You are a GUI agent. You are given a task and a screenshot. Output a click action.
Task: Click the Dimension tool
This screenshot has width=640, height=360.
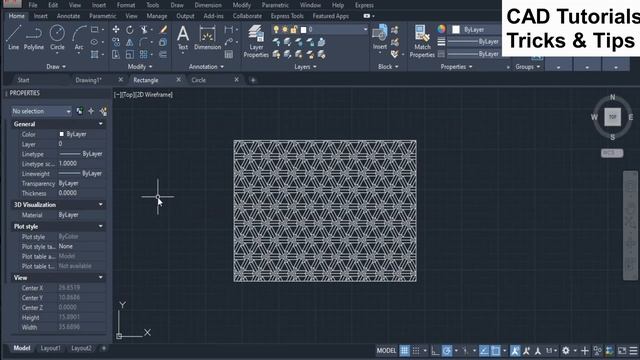point(207,38)
